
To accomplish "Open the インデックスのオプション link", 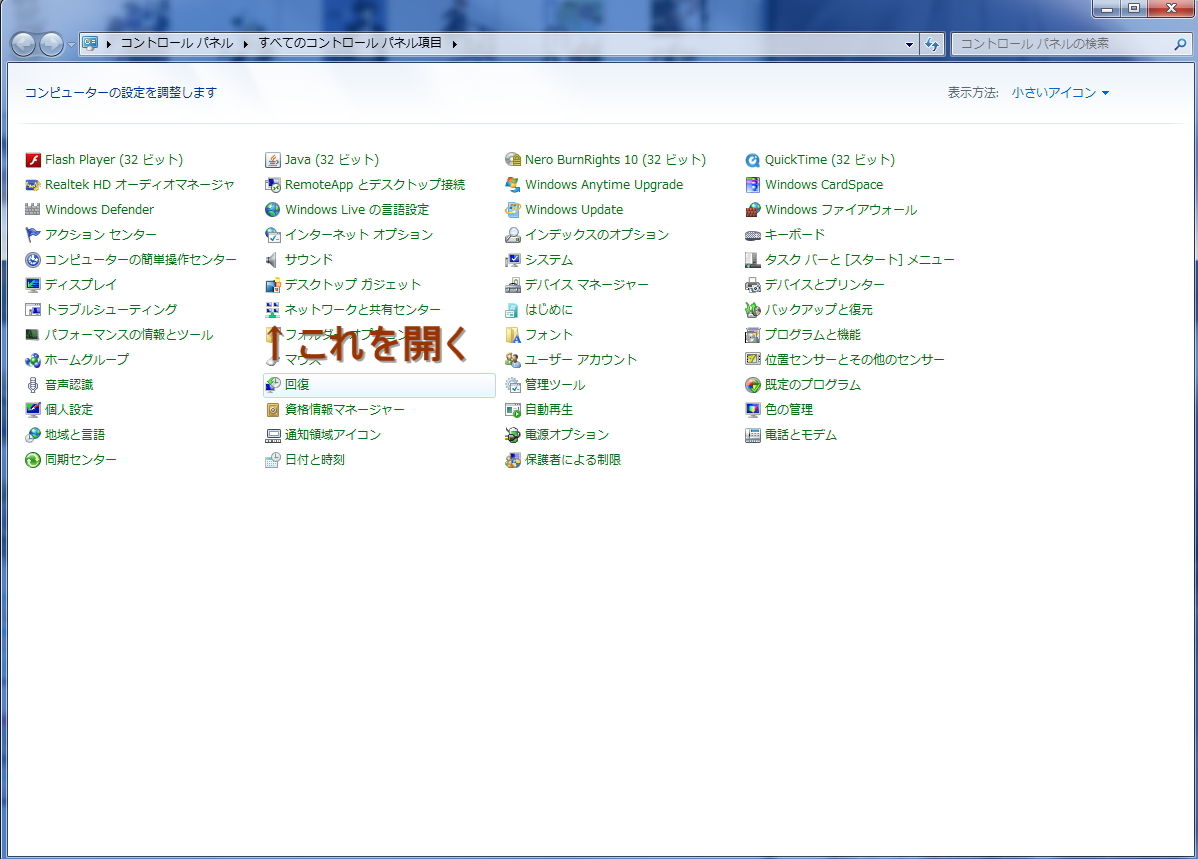I will tap(597, 235).
